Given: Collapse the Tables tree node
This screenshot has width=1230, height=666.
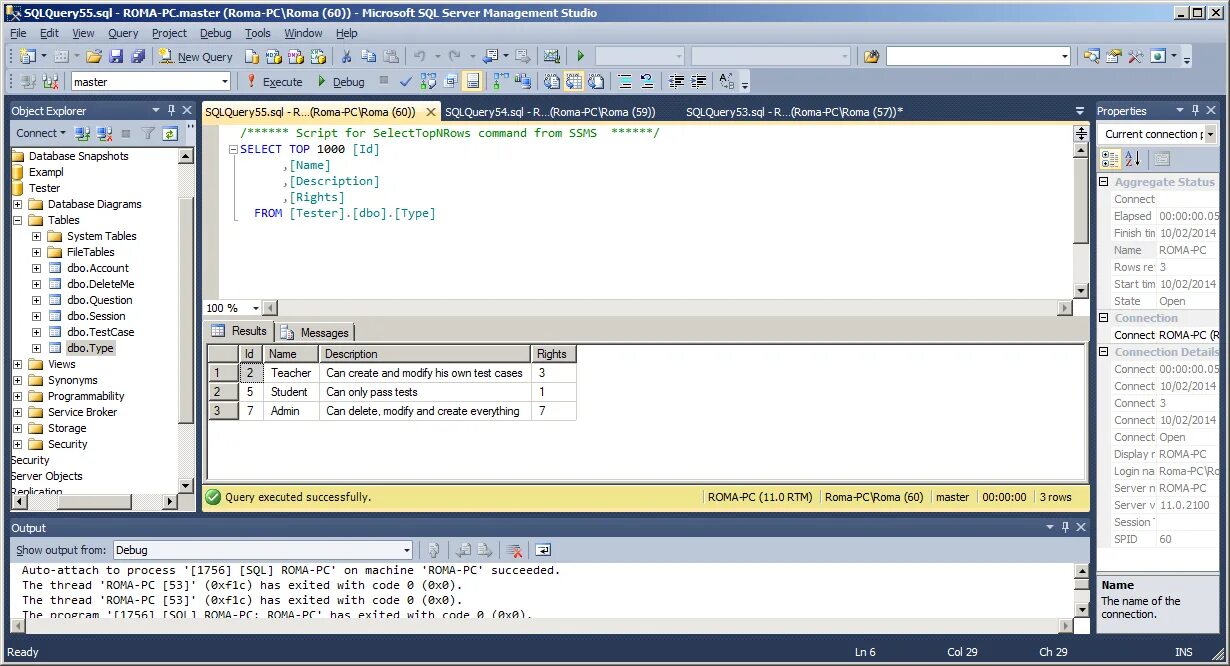Looking at the screenshot, I should [18, 219].
